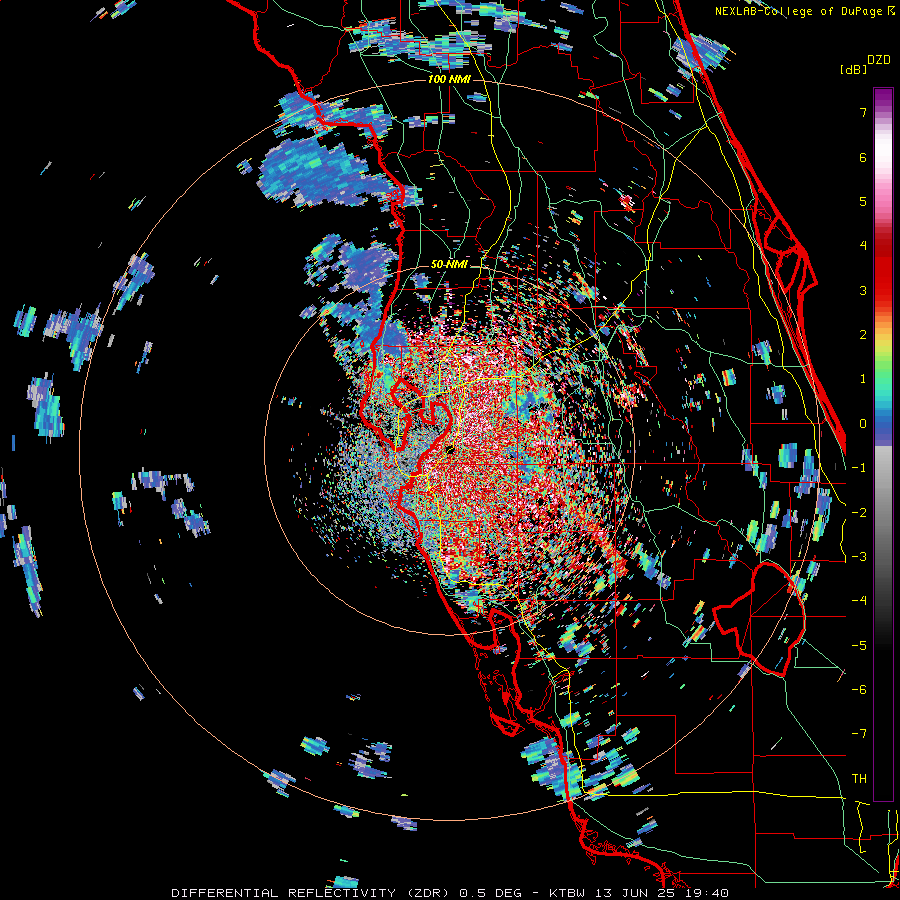Select the 4 value on color scale

pyautogui.click(x=863, y=246)
